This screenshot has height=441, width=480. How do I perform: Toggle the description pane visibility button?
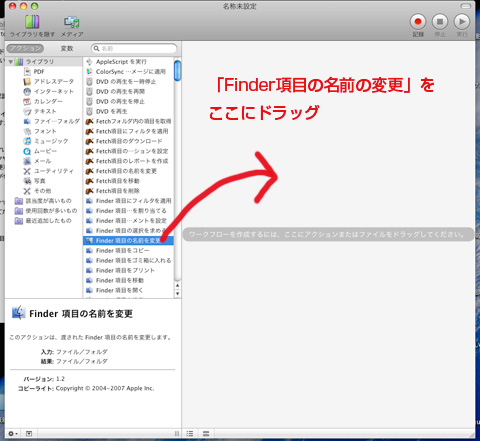[x=29, y=434]
